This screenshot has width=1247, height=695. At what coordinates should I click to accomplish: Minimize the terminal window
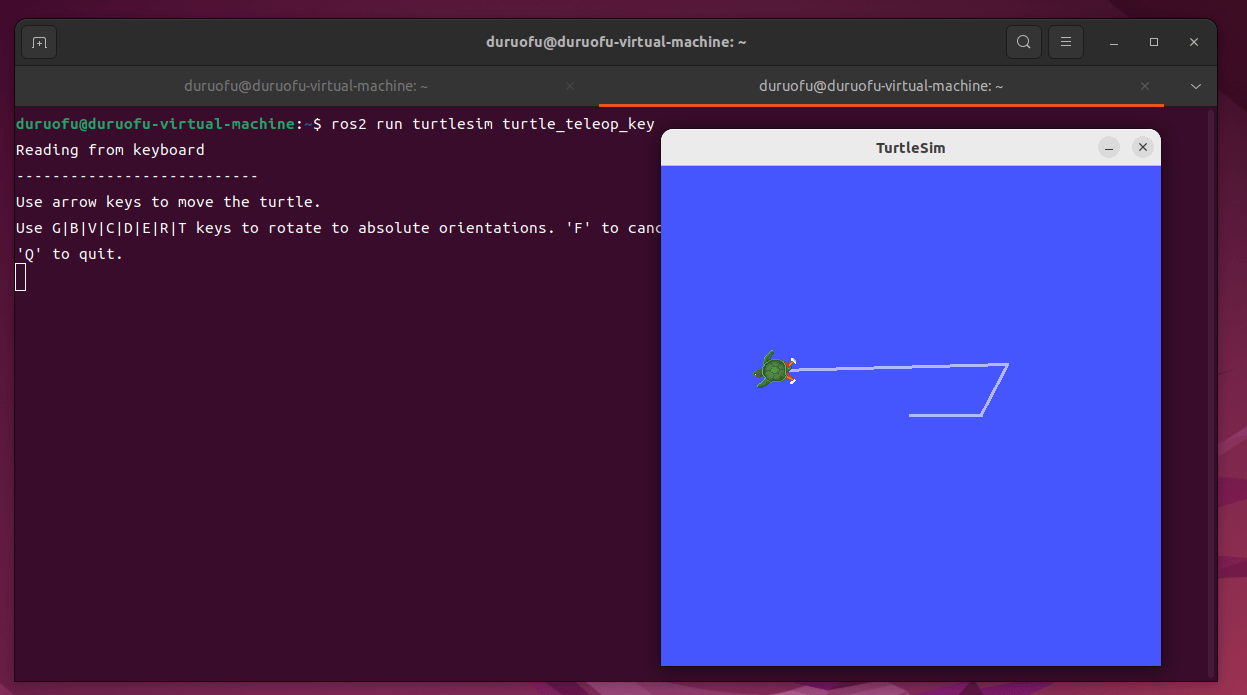1115,42
